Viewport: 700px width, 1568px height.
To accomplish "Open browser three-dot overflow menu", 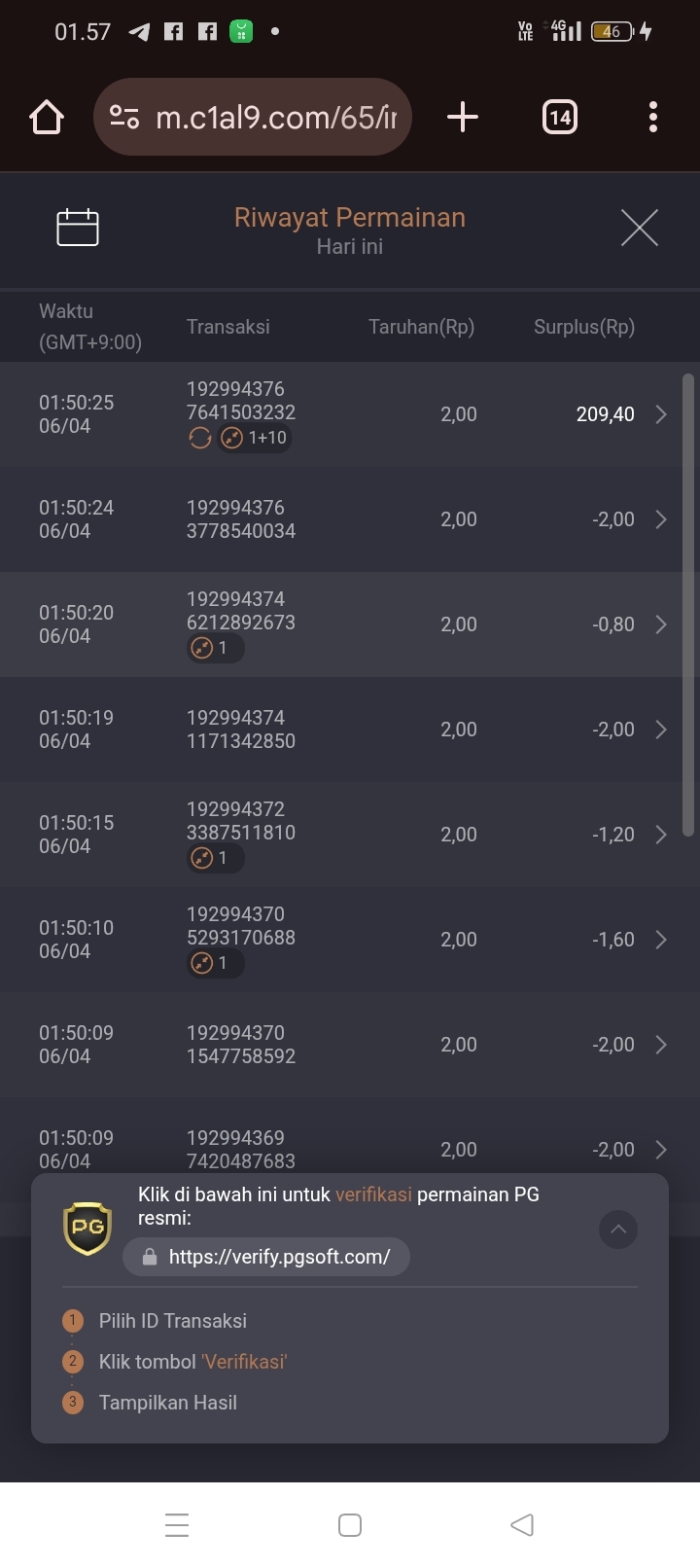I will point(653,118).
